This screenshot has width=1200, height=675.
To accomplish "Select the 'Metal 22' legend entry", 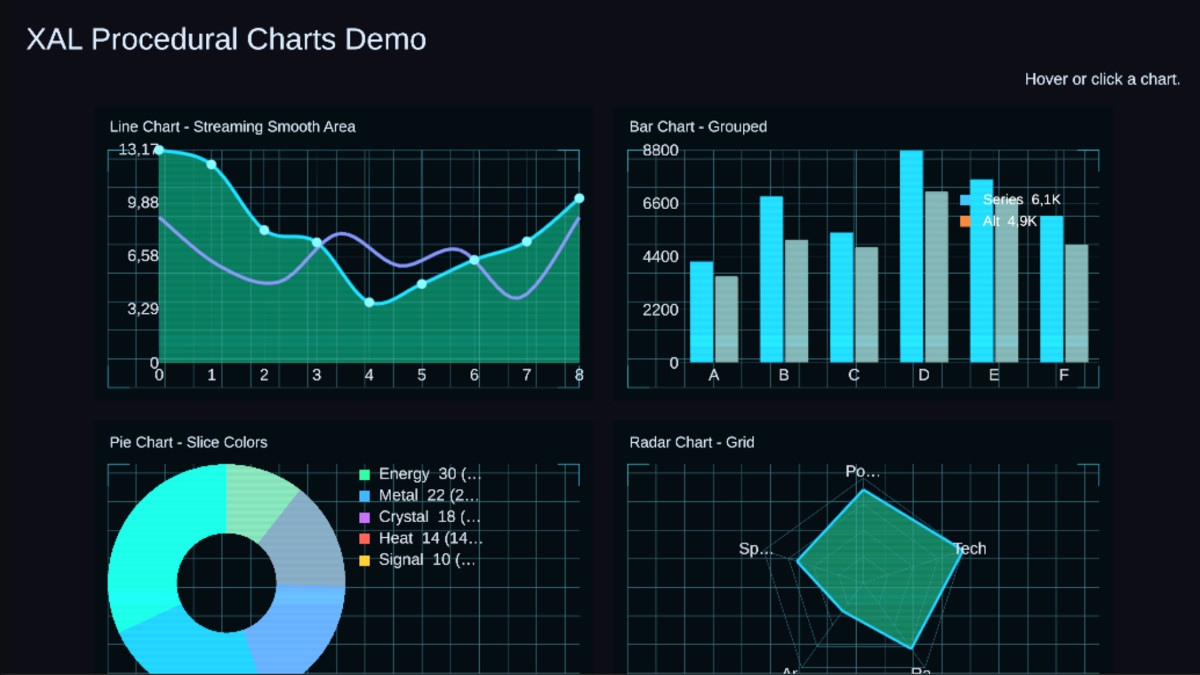I will 419,496.
